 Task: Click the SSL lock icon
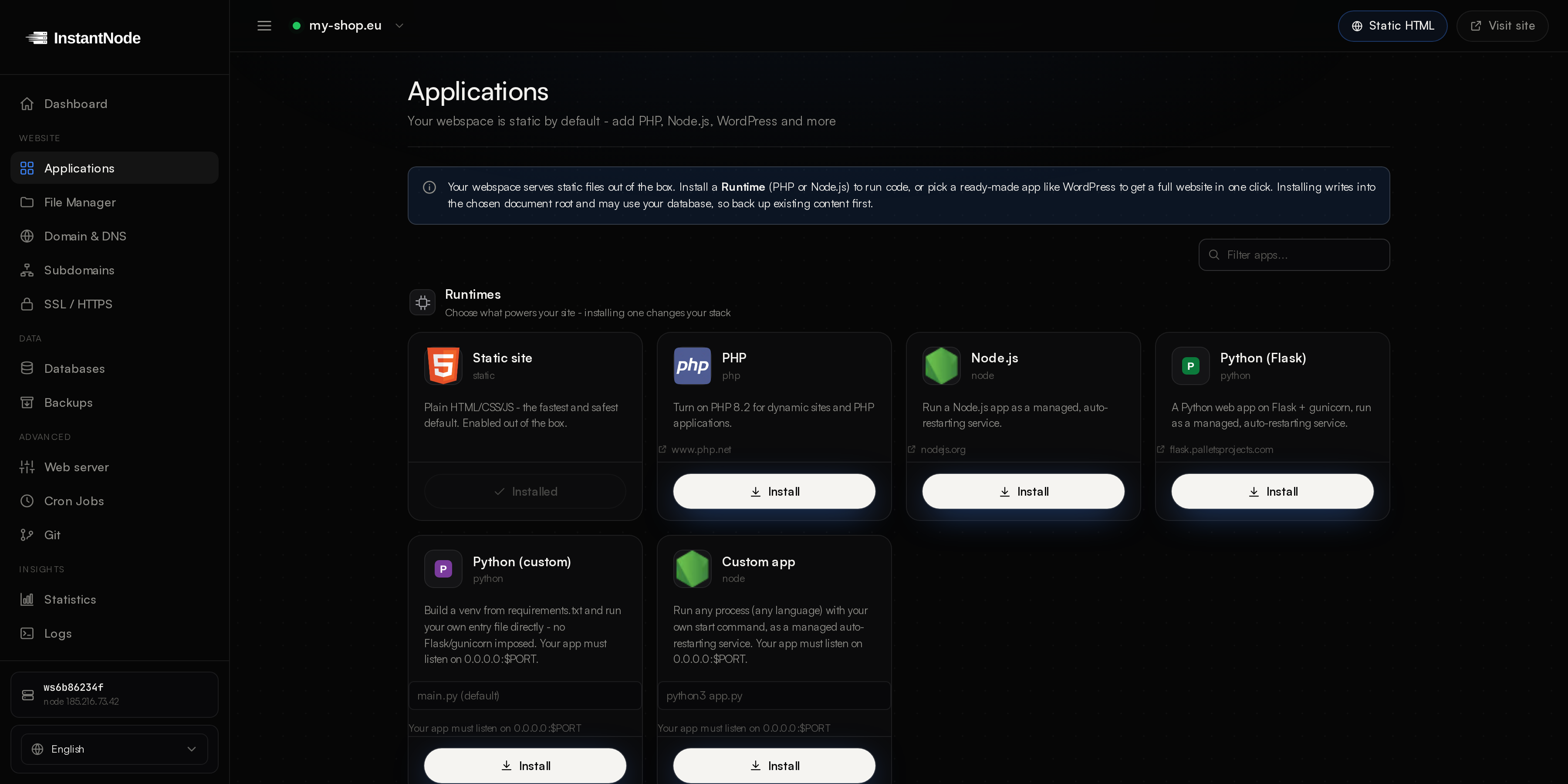click(x=27, y=304)
